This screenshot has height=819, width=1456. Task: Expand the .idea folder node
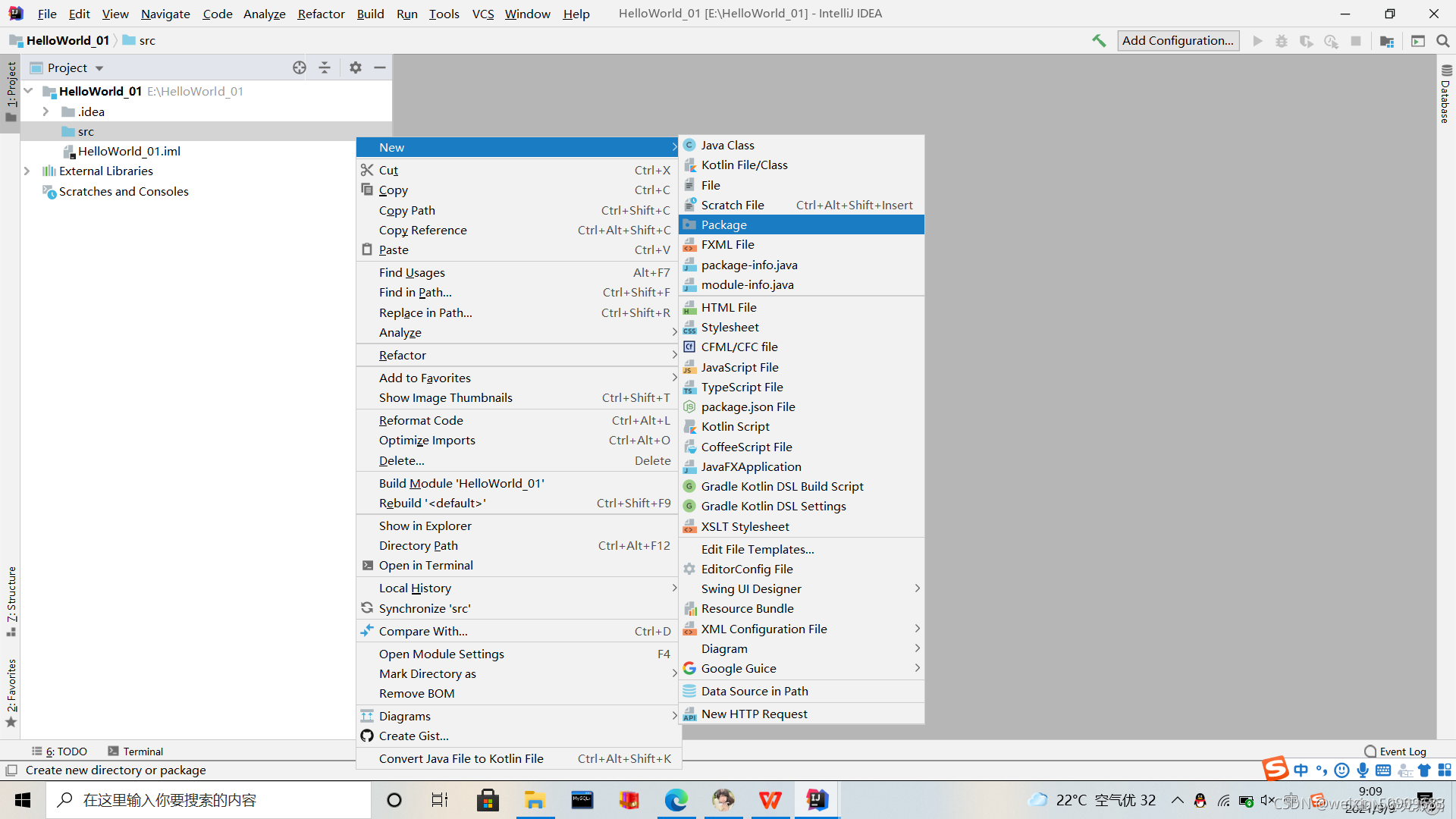pyautogui.click(x=46, y=111)
